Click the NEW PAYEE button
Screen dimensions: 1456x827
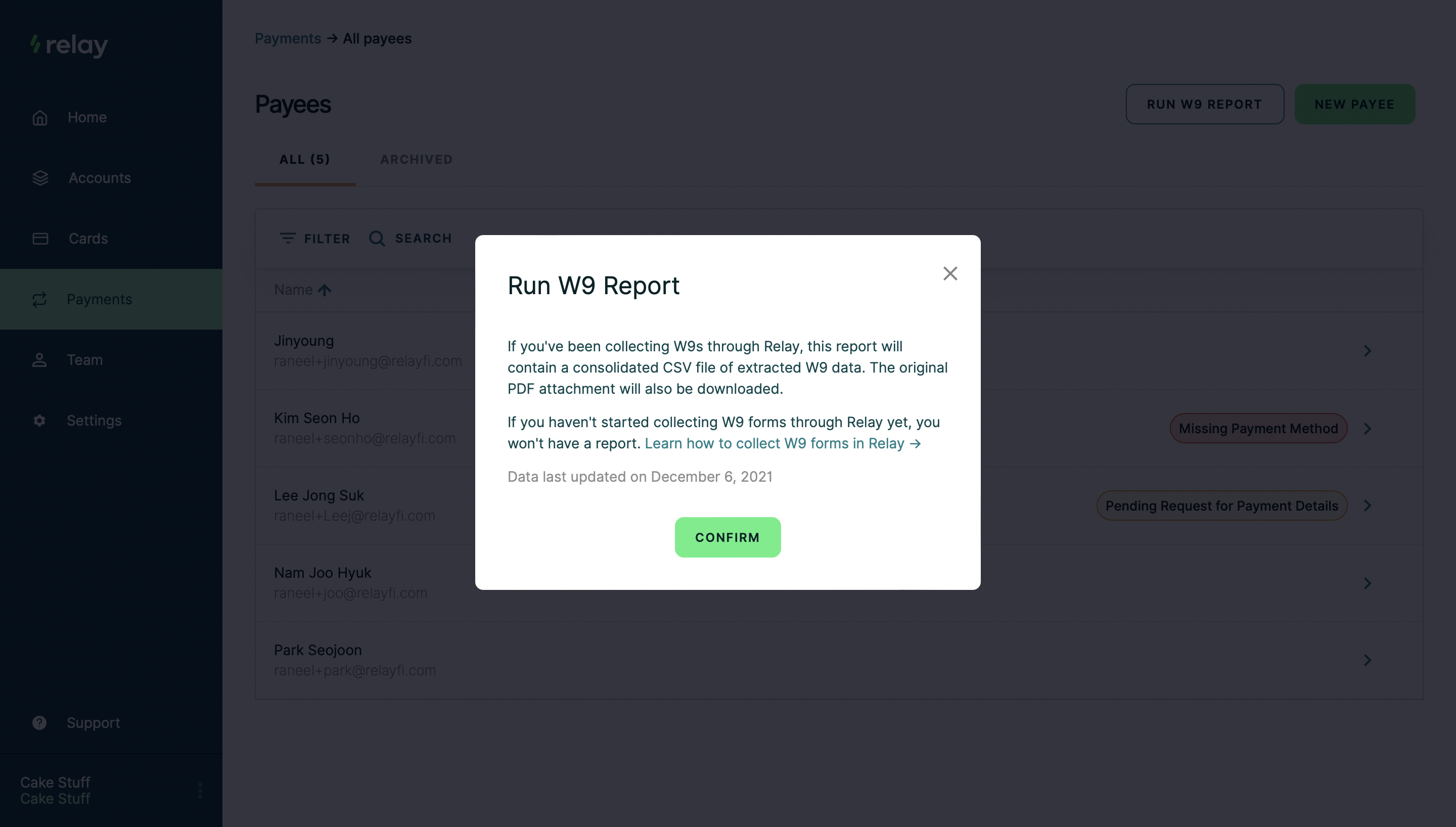(1354, 104)
